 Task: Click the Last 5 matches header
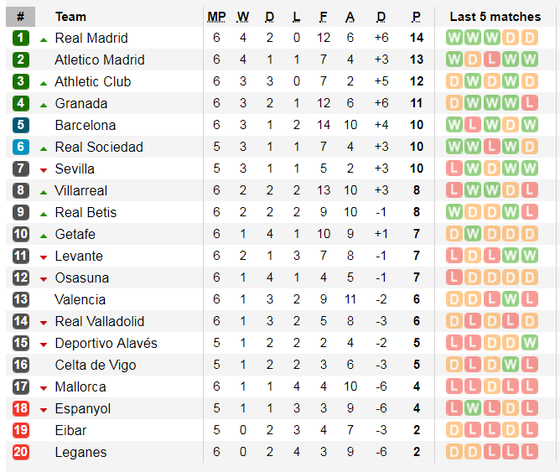pyautogui.click(x=495, y=17)
